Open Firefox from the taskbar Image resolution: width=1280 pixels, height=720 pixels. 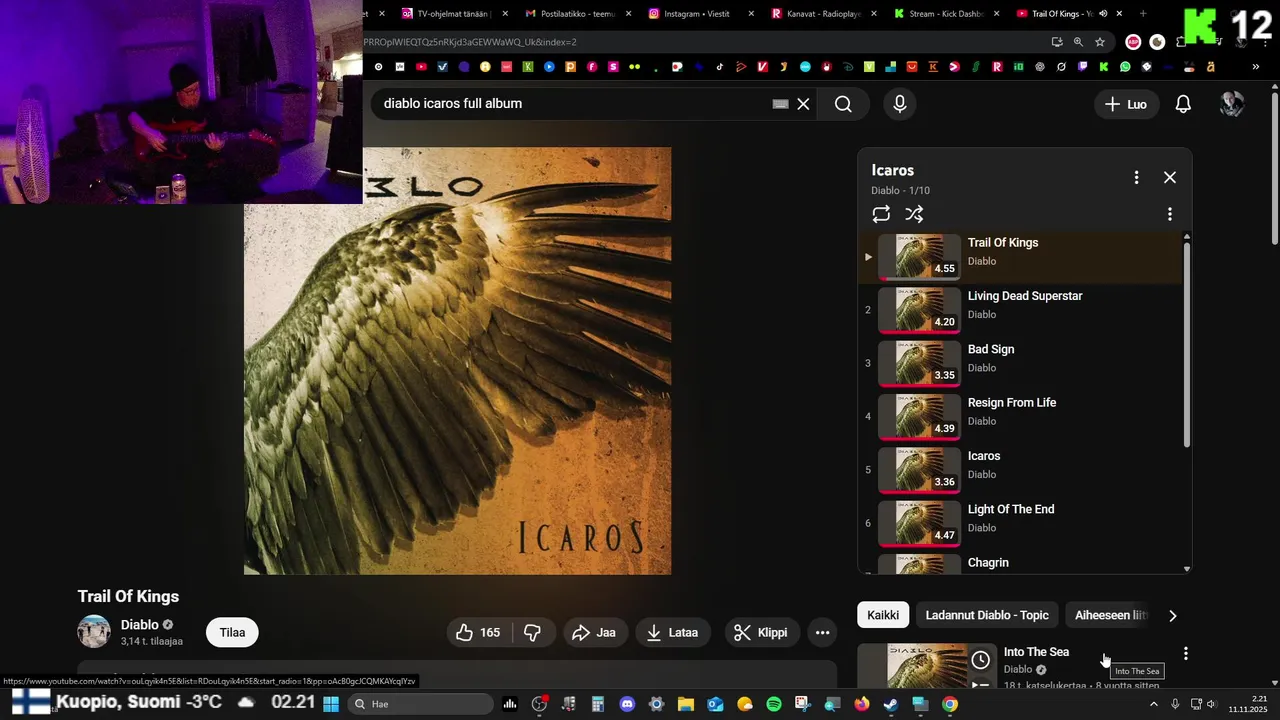862,704
